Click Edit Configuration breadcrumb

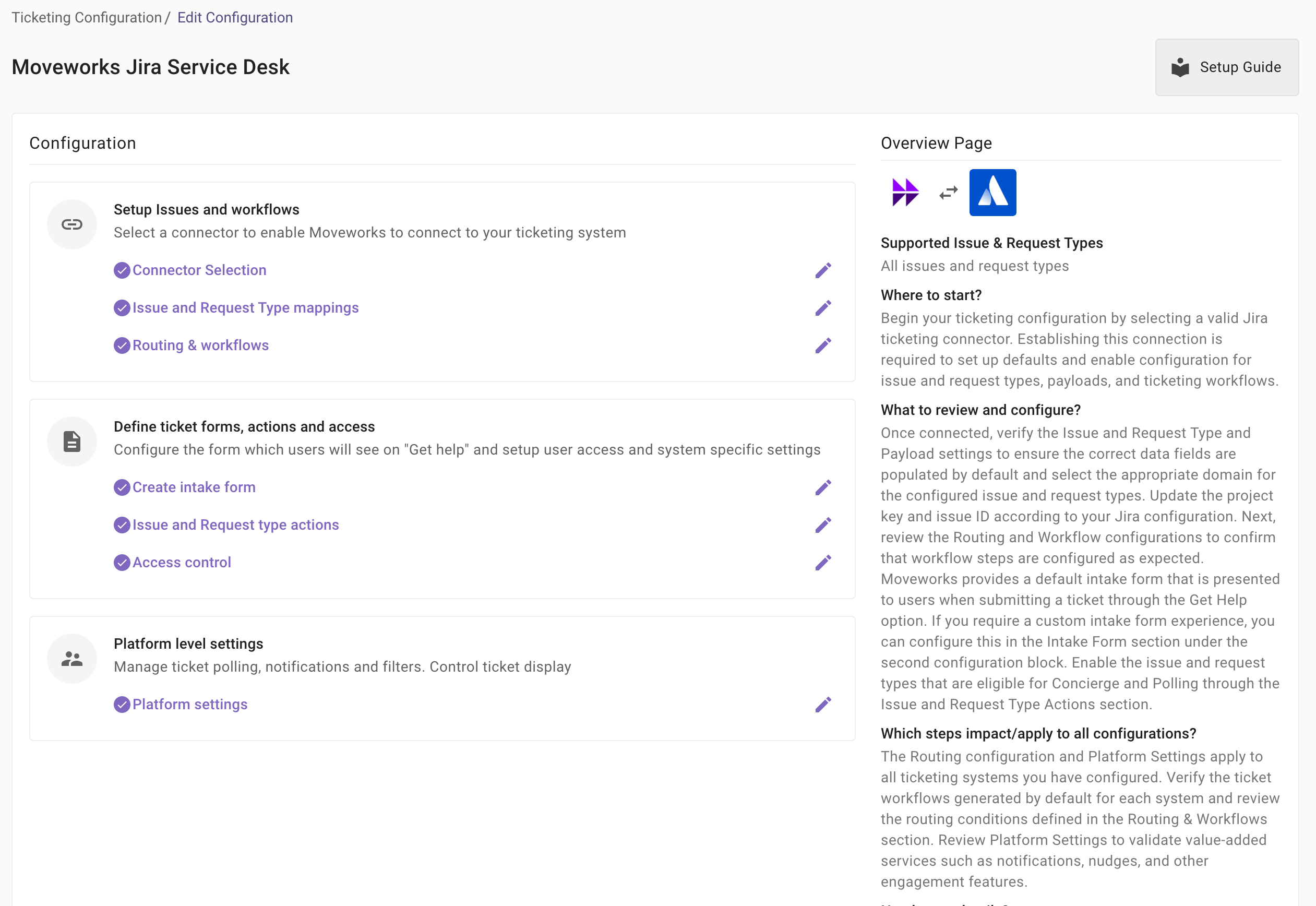coord(235,18)
